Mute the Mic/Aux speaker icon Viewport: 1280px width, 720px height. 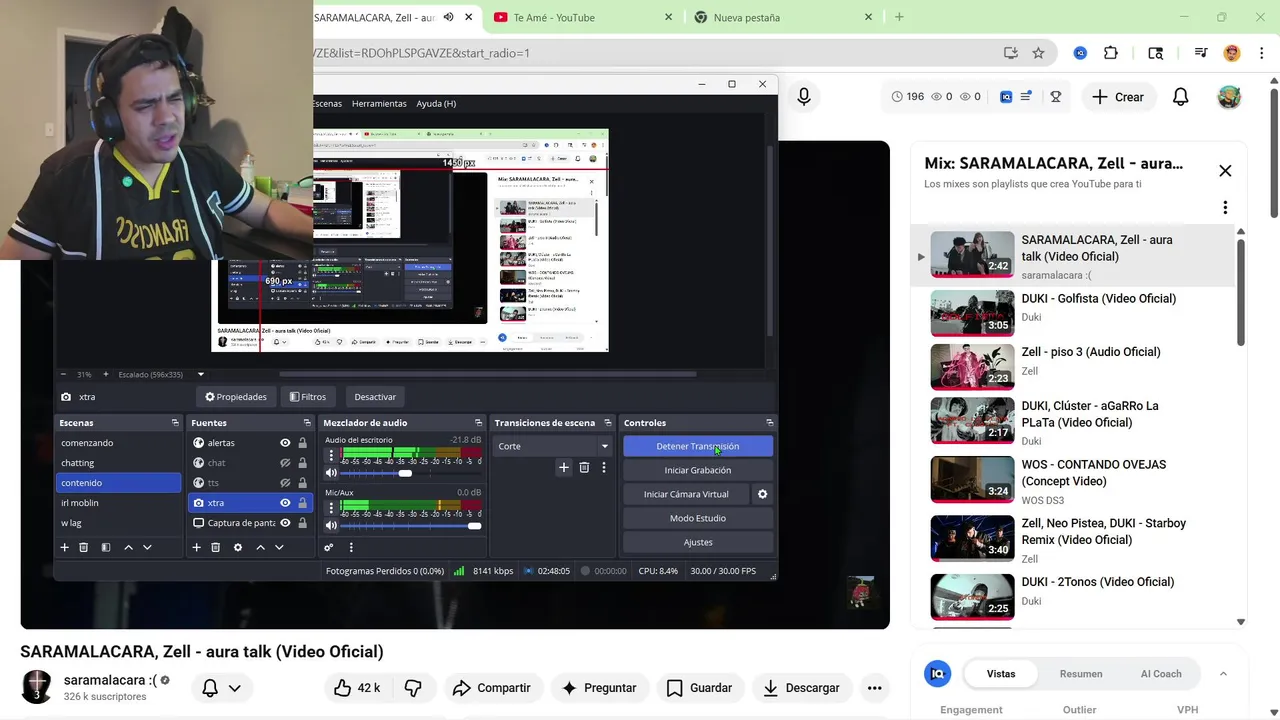click(331, 526)
